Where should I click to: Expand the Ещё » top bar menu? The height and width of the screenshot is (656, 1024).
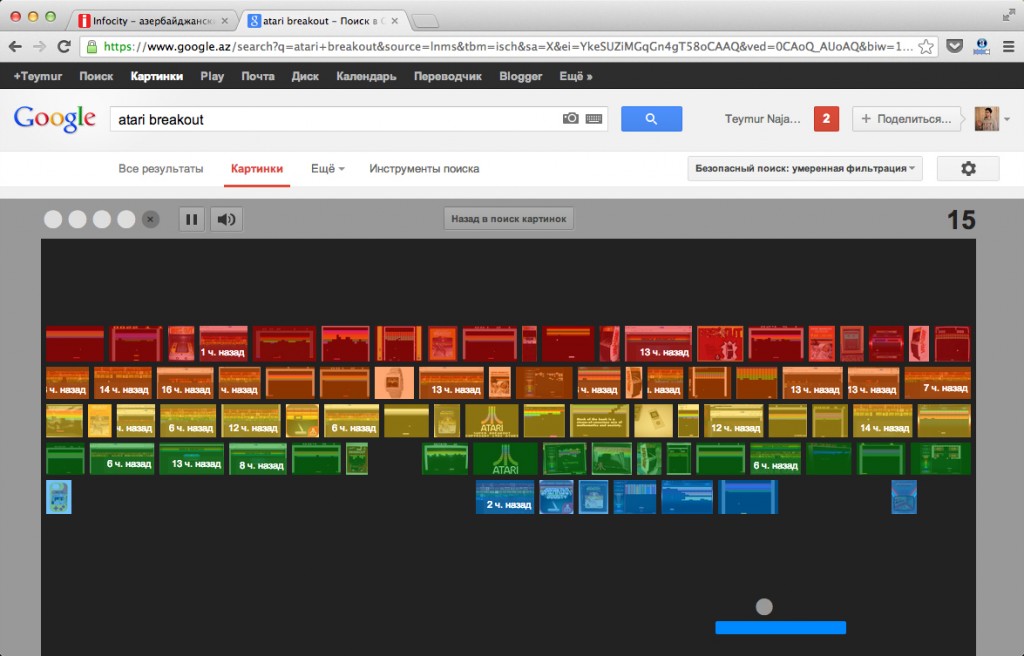tap(575, 76)
